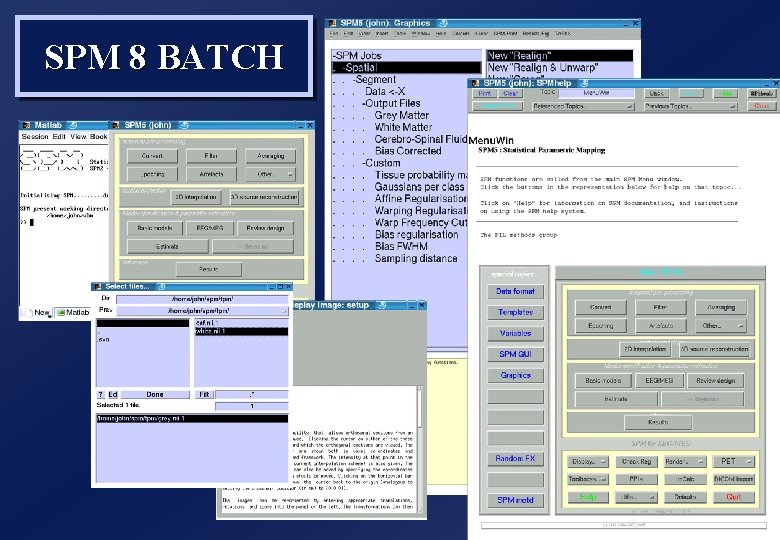Open View menu in Matlab window
This screenshot has height=540, width=780.
pyautogui.click(x=78, y=136)
